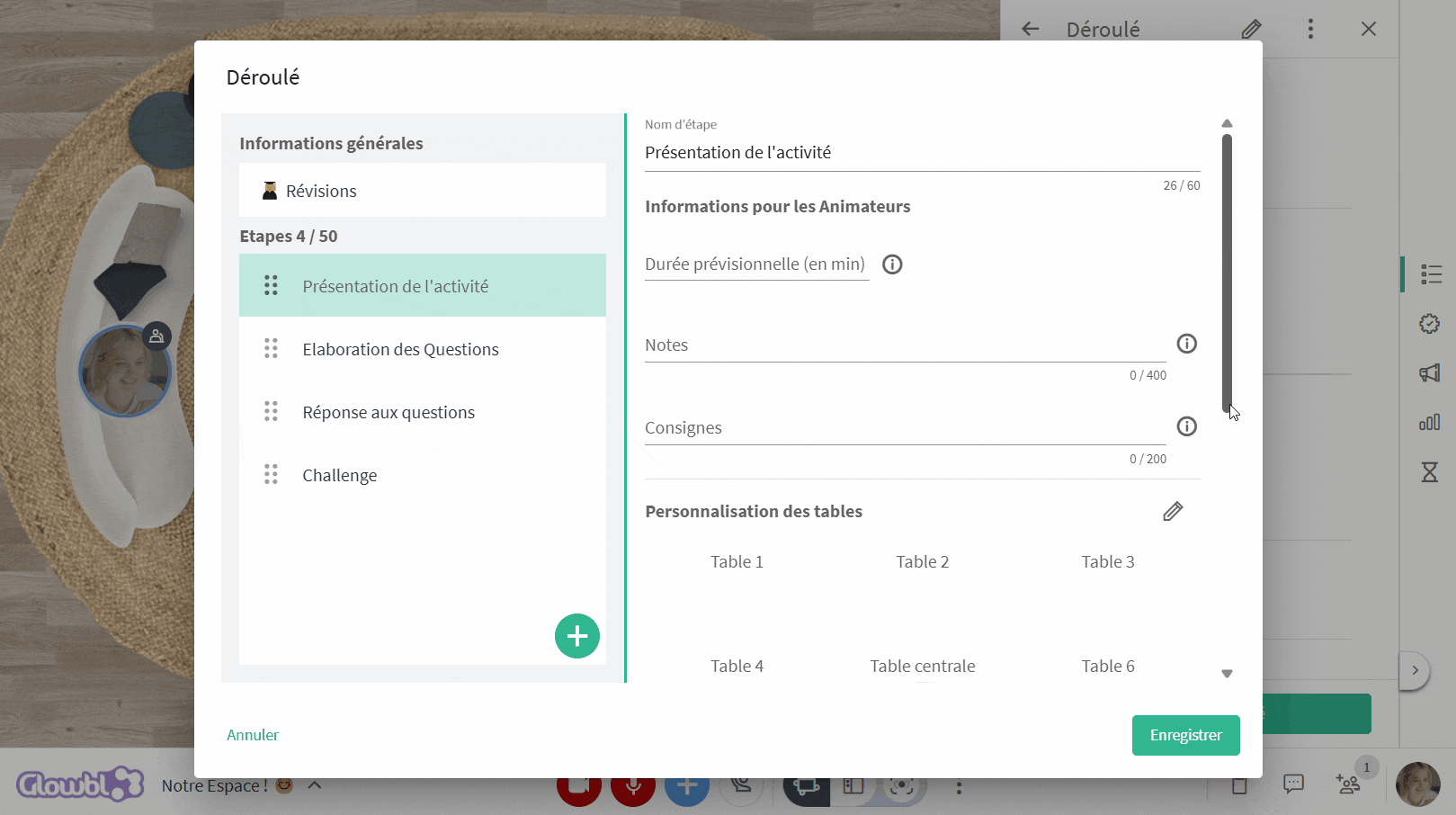Click the Annuler link
This screenshot has width=1456, height=815.
coord(253,735)
